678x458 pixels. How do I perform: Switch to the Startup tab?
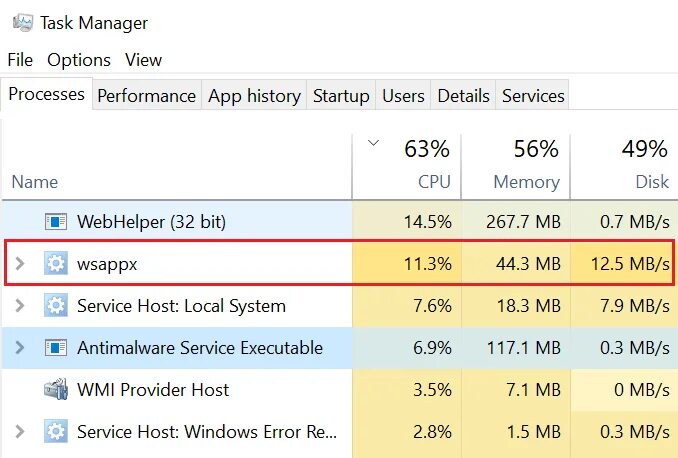pyautogui.click(x=341, y=96)
